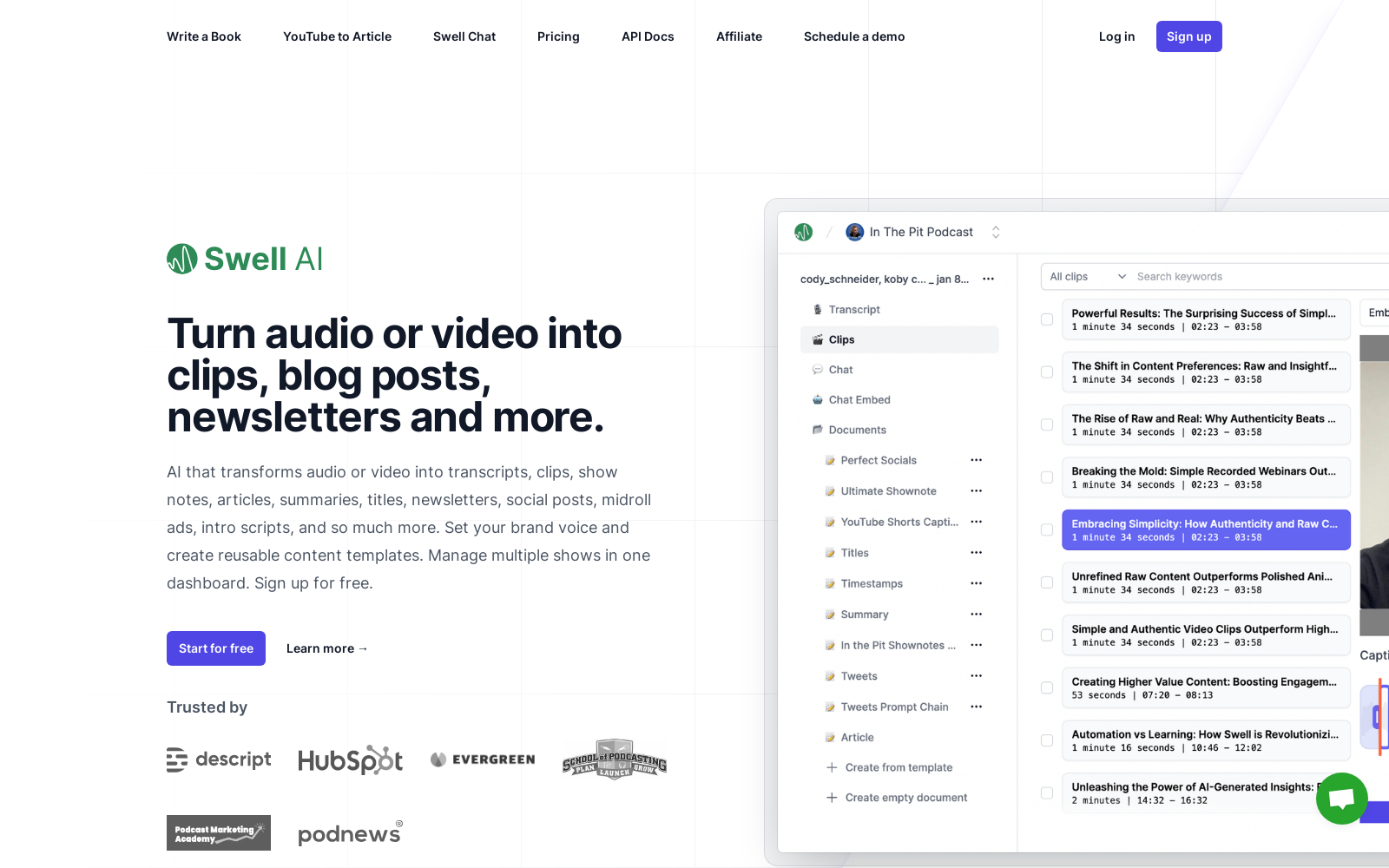This screenshot has height=868, width=1389.
Task: Open the green chat support bubble
Action: tap(1341, 799)
